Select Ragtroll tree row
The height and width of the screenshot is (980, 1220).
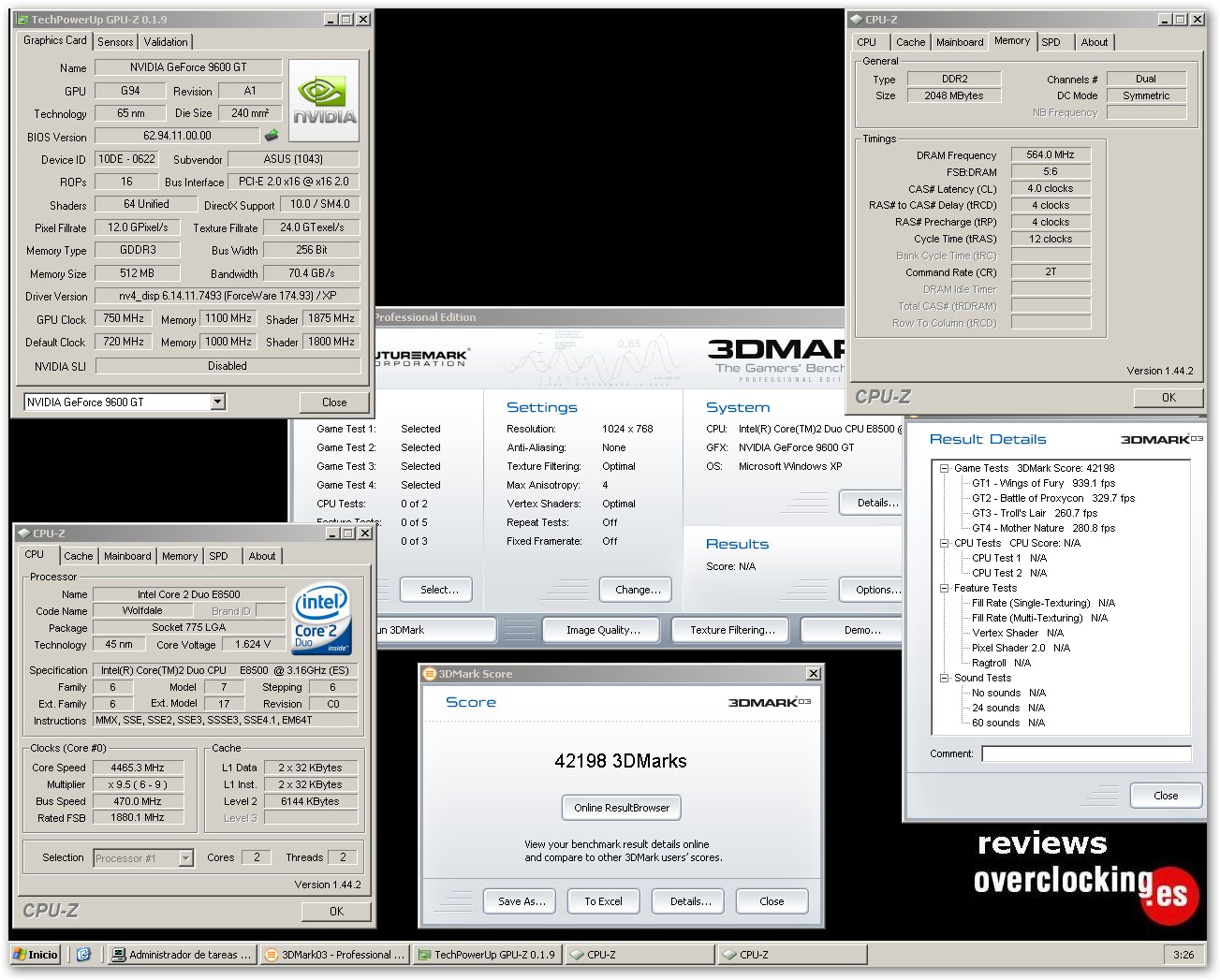(x=1001, y=663)
